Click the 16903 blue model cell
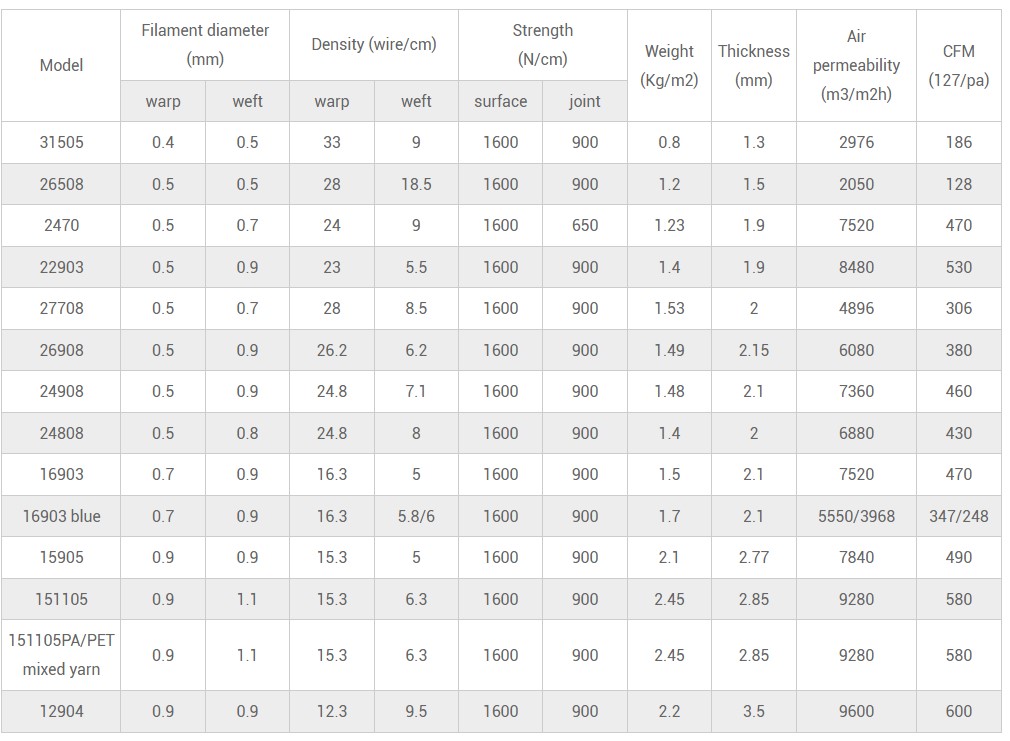Image resolution: width=1010 pixels, height=741 pixels. [x=61, y=516]
